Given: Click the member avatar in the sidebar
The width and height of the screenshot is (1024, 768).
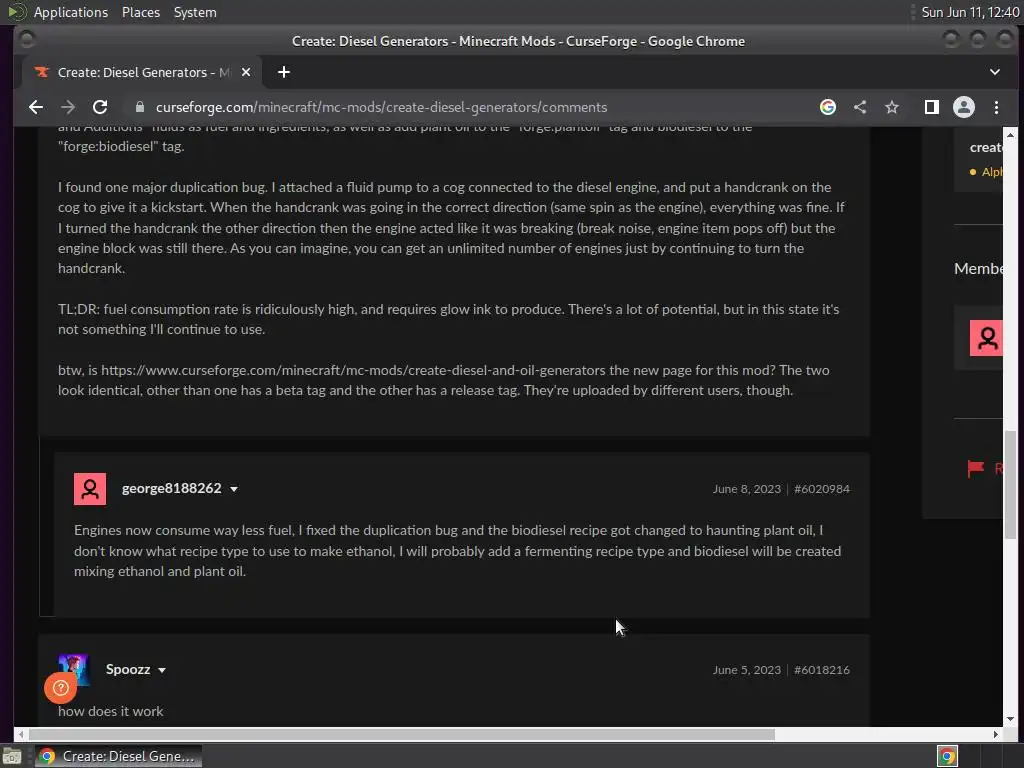Looking at the screenshot, I should [986, 338].
